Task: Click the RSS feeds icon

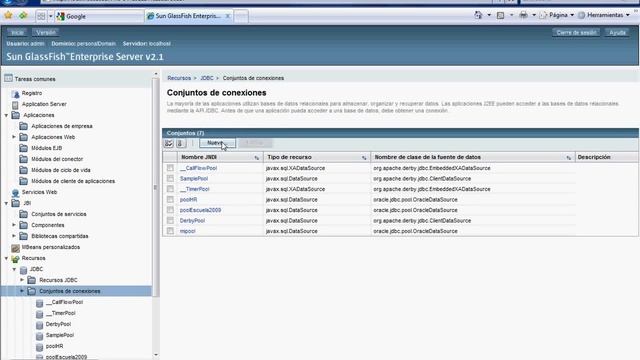Action: [500, 15]
